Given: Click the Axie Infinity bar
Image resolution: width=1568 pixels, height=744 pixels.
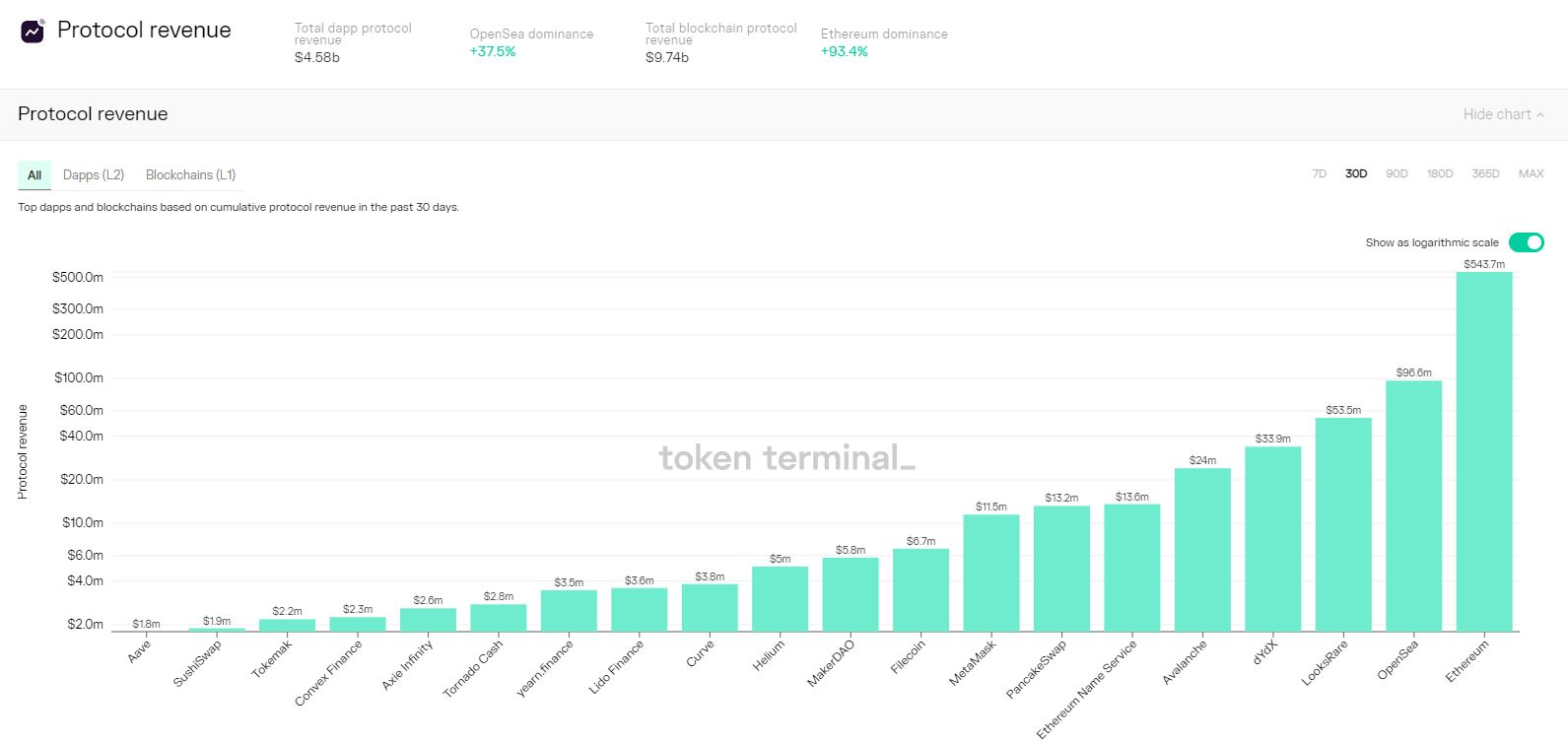Looking at the screenshot, I should tap(428, 619).
